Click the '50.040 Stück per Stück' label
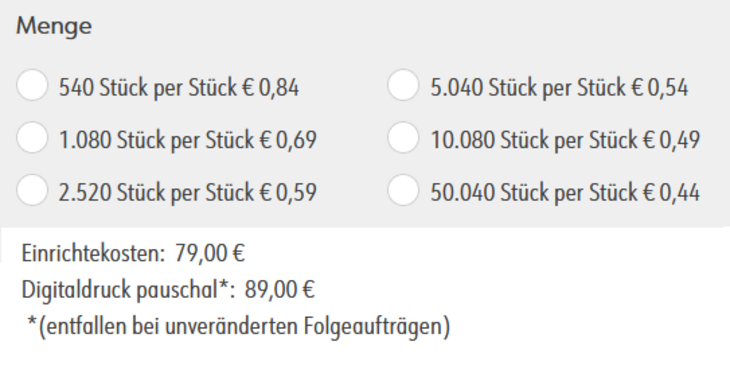This screenshot has height=365, width=730. click(534, 192)
